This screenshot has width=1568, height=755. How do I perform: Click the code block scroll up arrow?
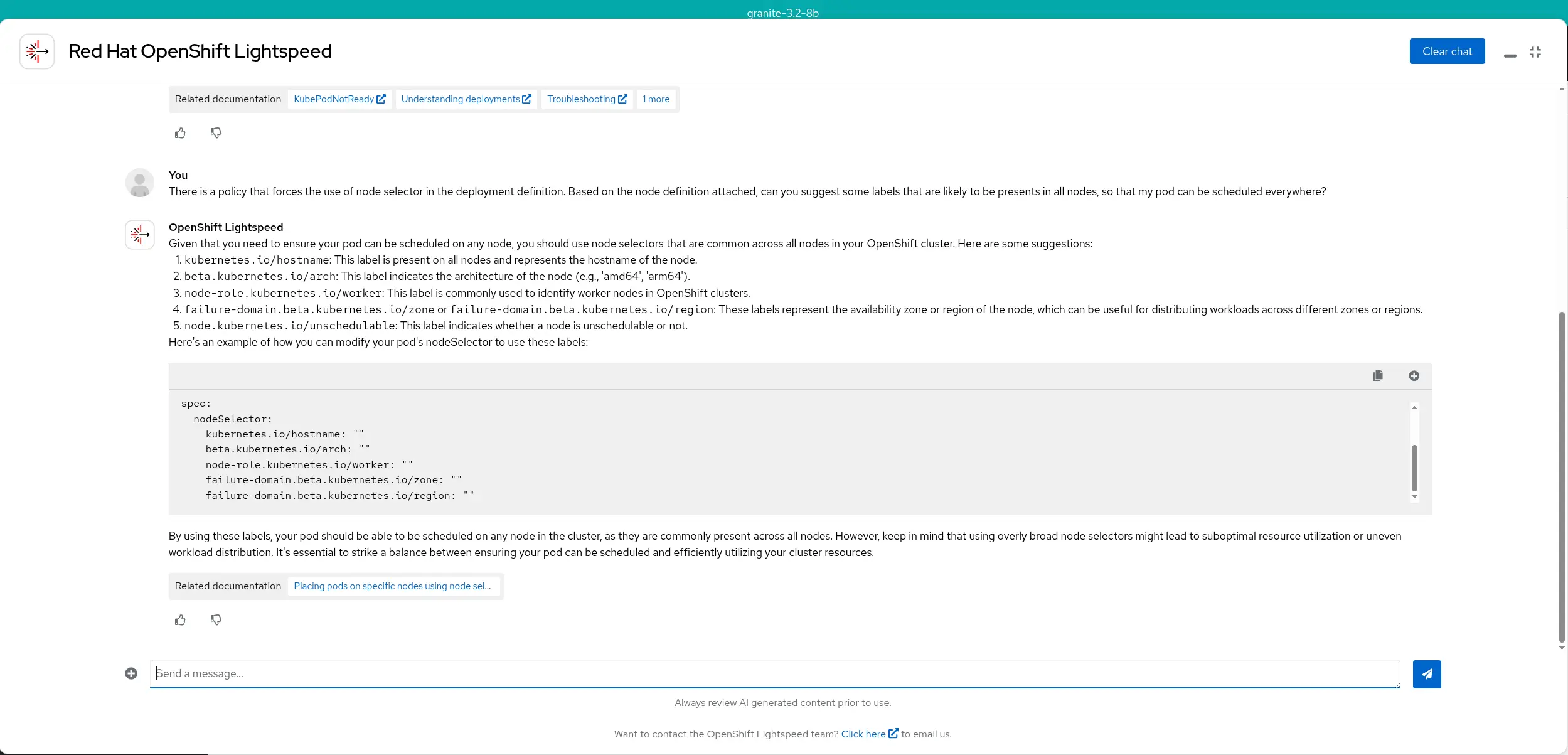[x=1414, y=408]
